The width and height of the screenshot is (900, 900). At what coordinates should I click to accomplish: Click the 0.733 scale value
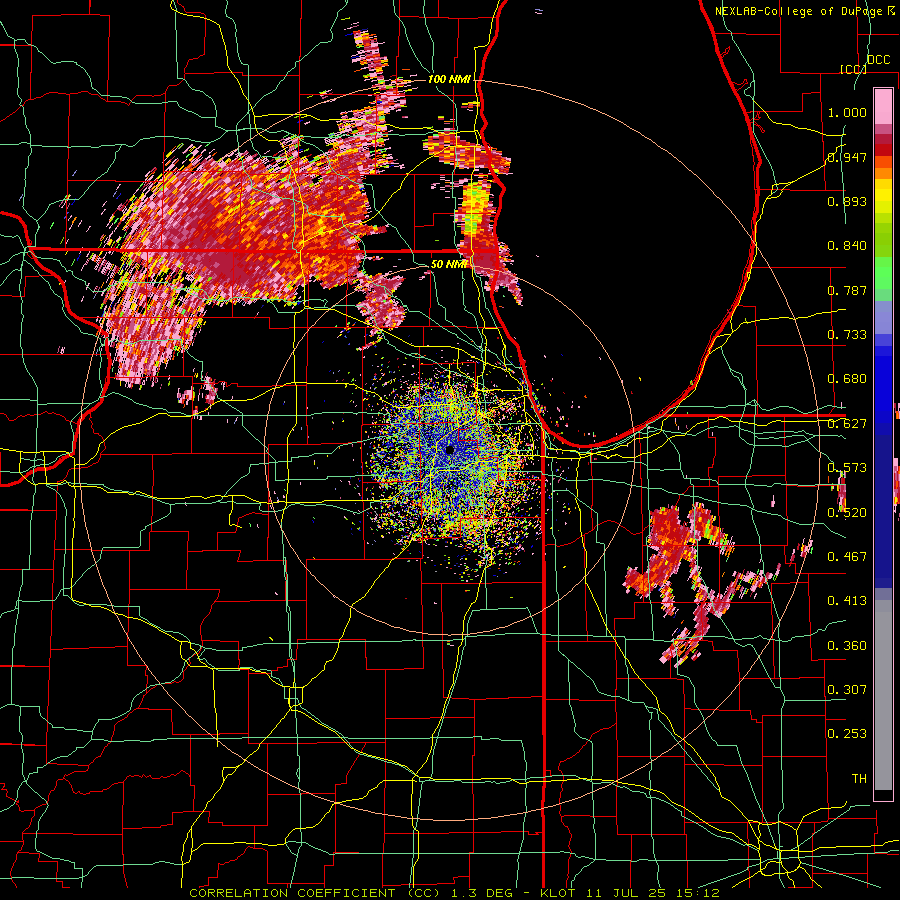pyautogui.click(x=847, y=335)
